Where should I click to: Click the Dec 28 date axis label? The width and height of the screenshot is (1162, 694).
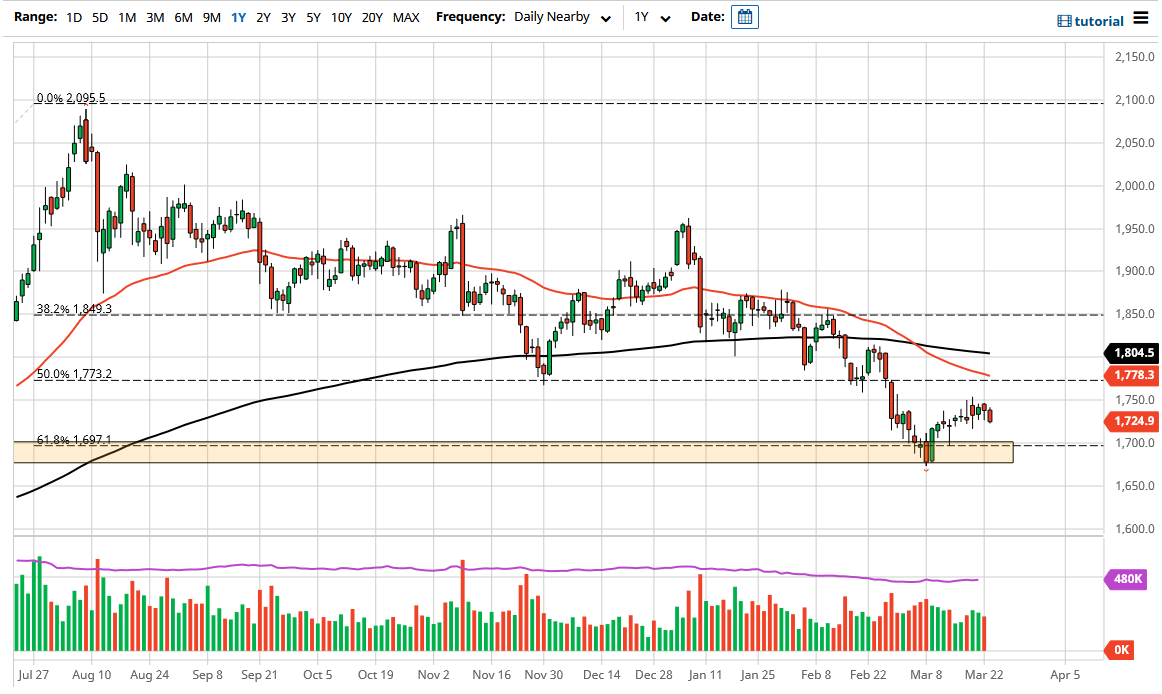pos(654,675)
